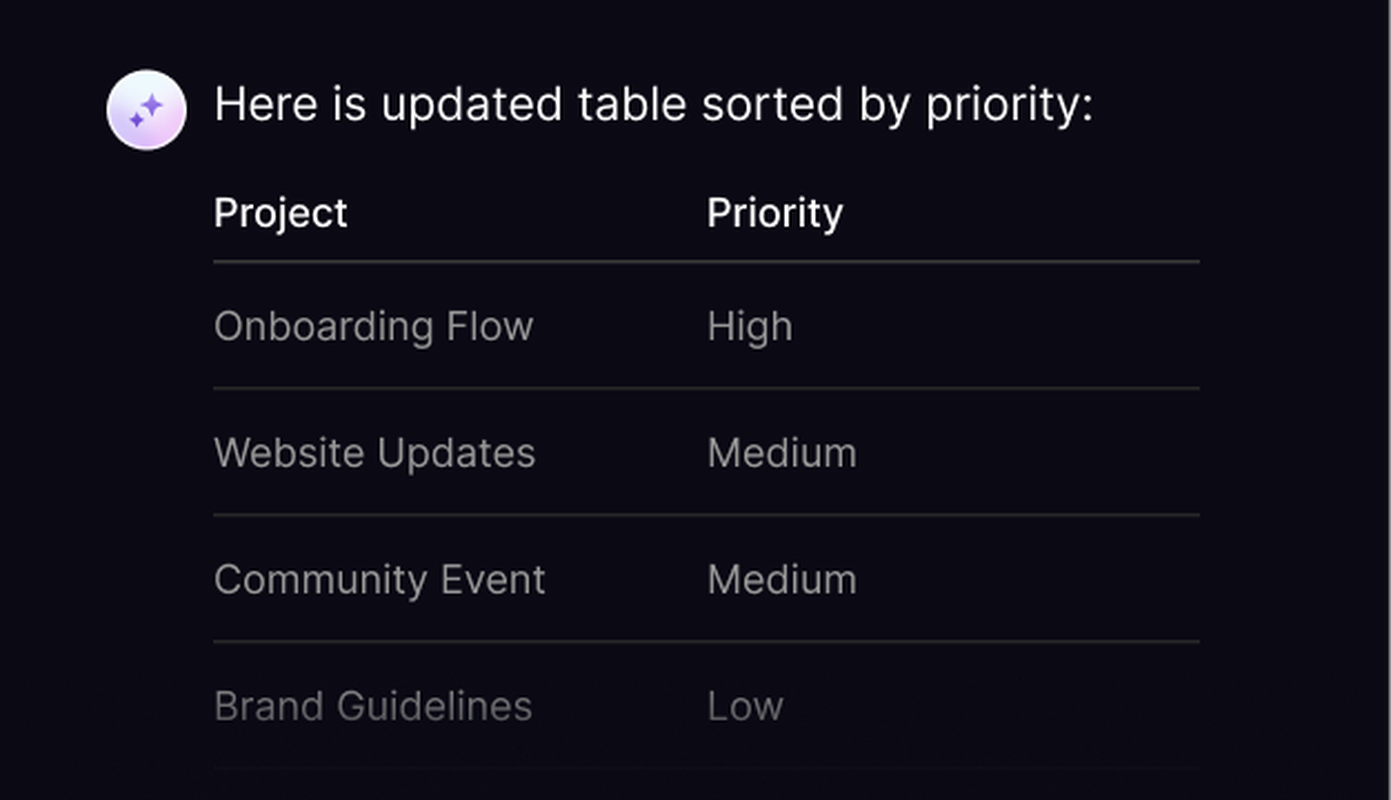Click the divider below the Website Updates row
The image size is (1391, 800).
click(x=706, y=515)
